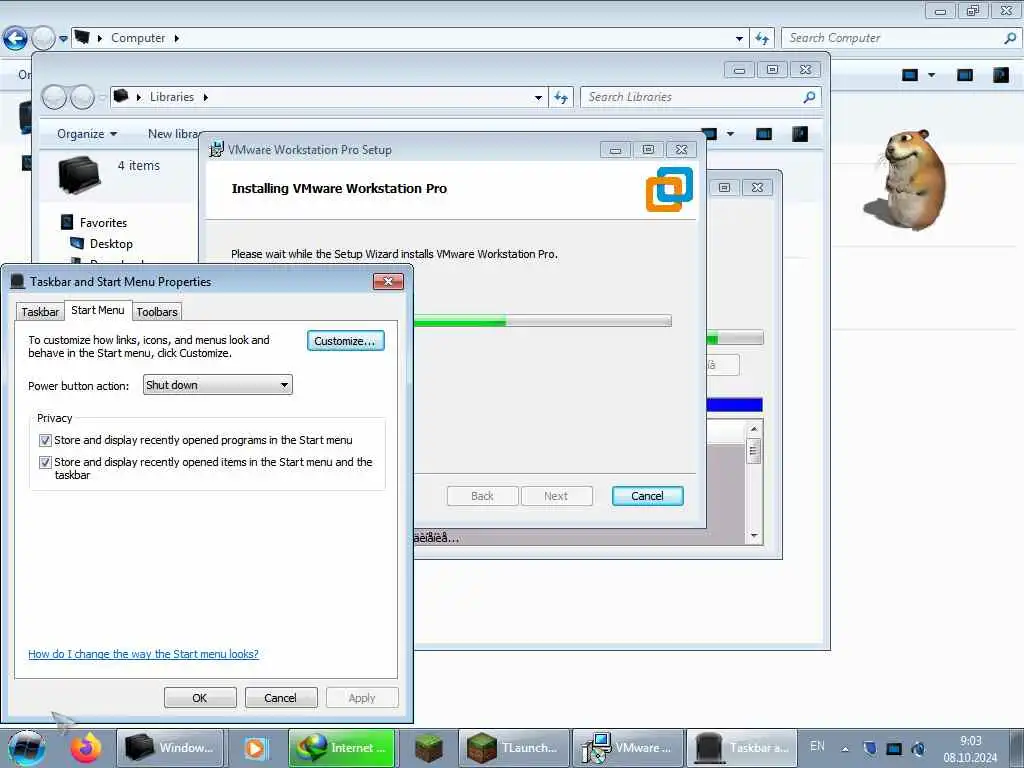
Task: Switch to the VMware setup taskbar button
Action: 628,748
